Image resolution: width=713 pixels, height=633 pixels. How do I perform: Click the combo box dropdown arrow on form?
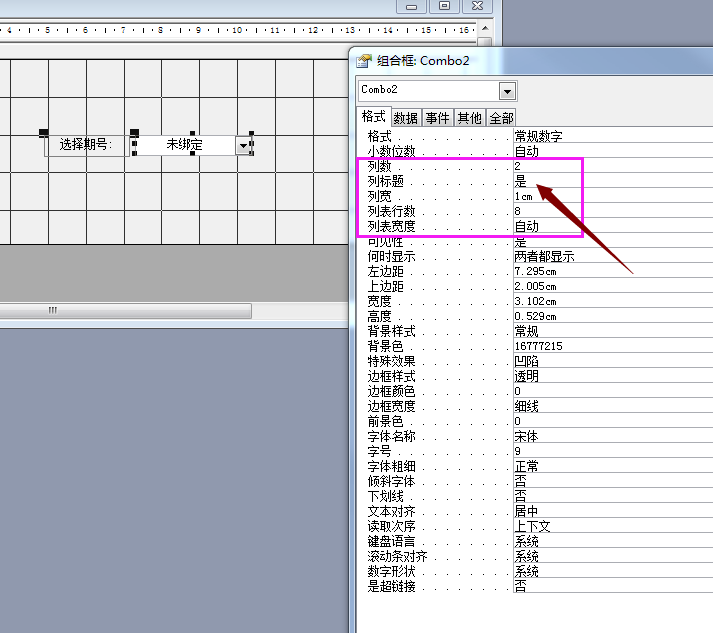(243, 146)
